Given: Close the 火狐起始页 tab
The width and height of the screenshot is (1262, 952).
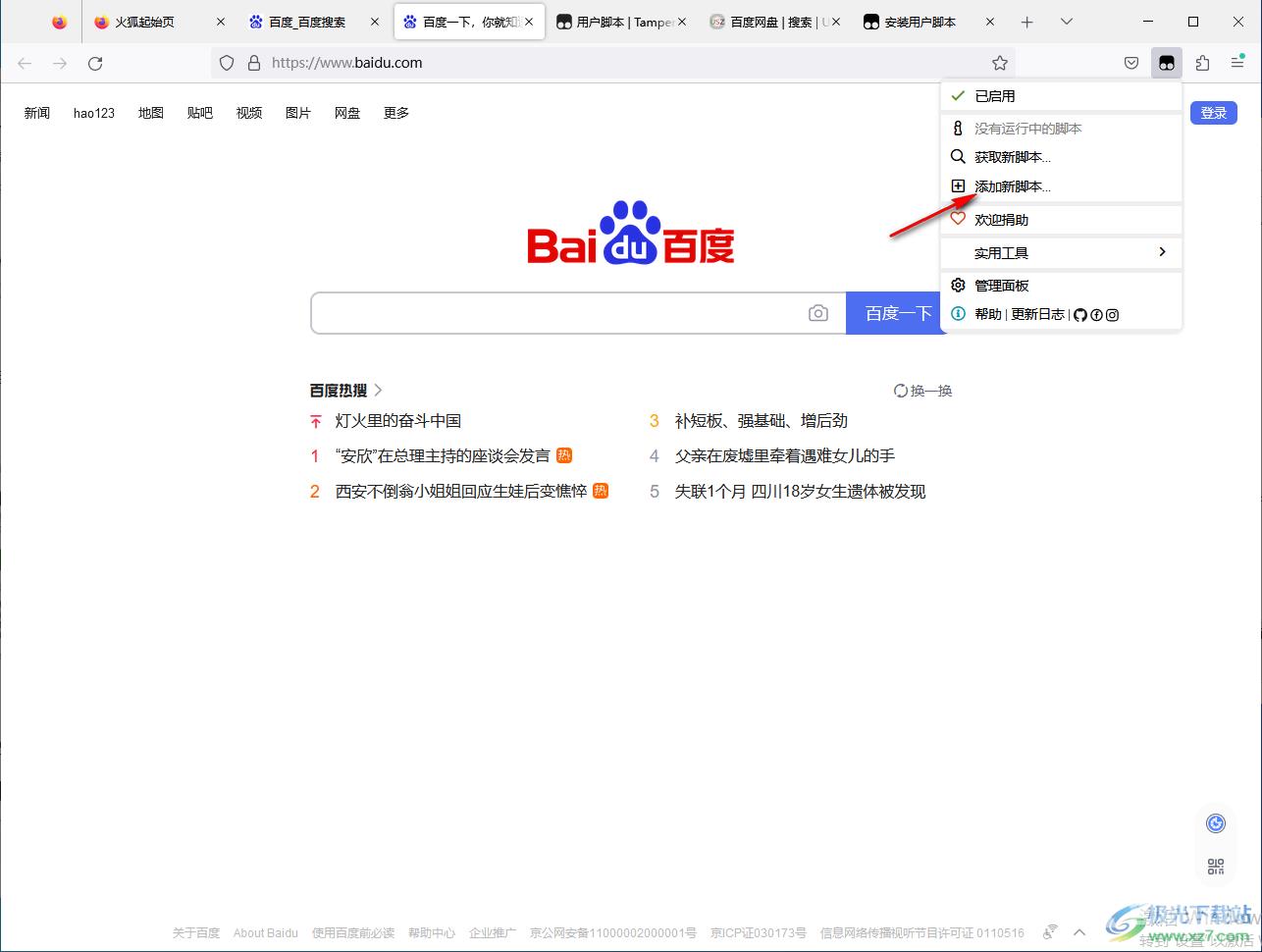Looking at the screenshot, I should 220,22.
